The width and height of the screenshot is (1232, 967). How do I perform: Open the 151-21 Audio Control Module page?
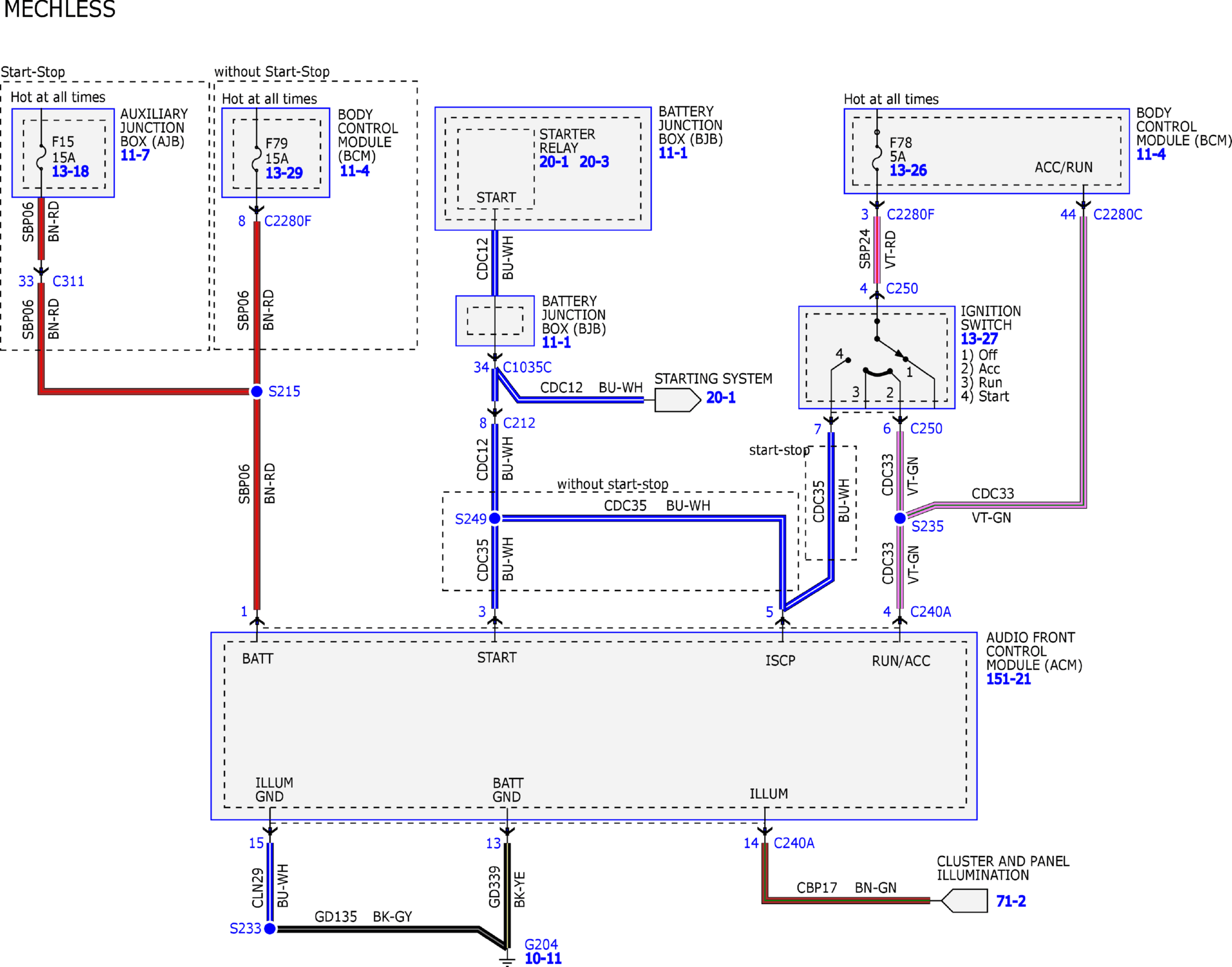point(1008,679)
